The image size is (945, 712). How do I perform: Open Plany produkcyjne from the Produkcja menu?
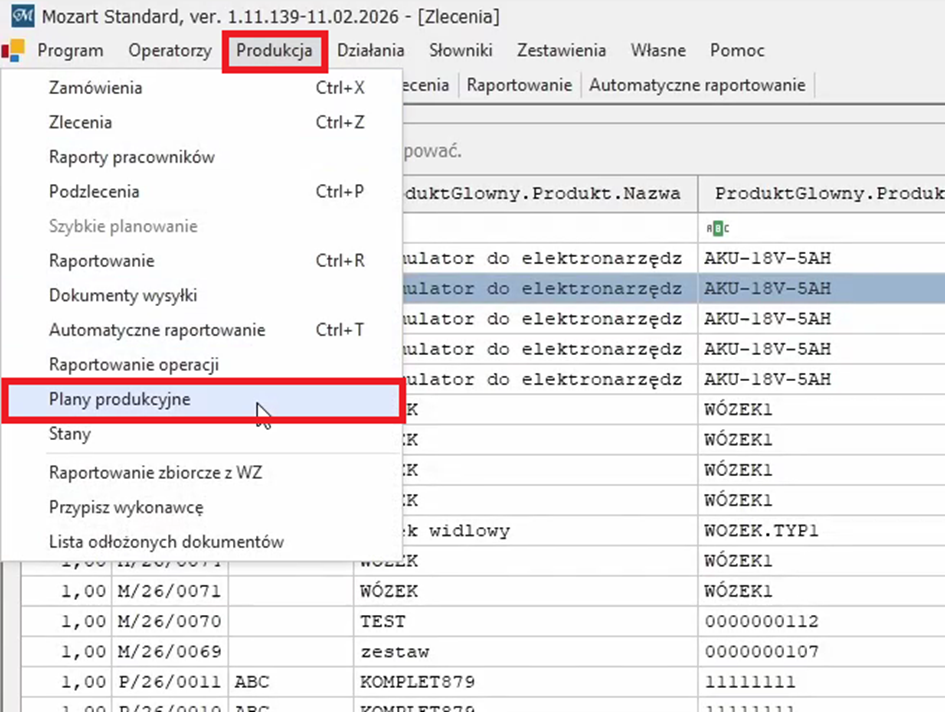coord(120,399)
